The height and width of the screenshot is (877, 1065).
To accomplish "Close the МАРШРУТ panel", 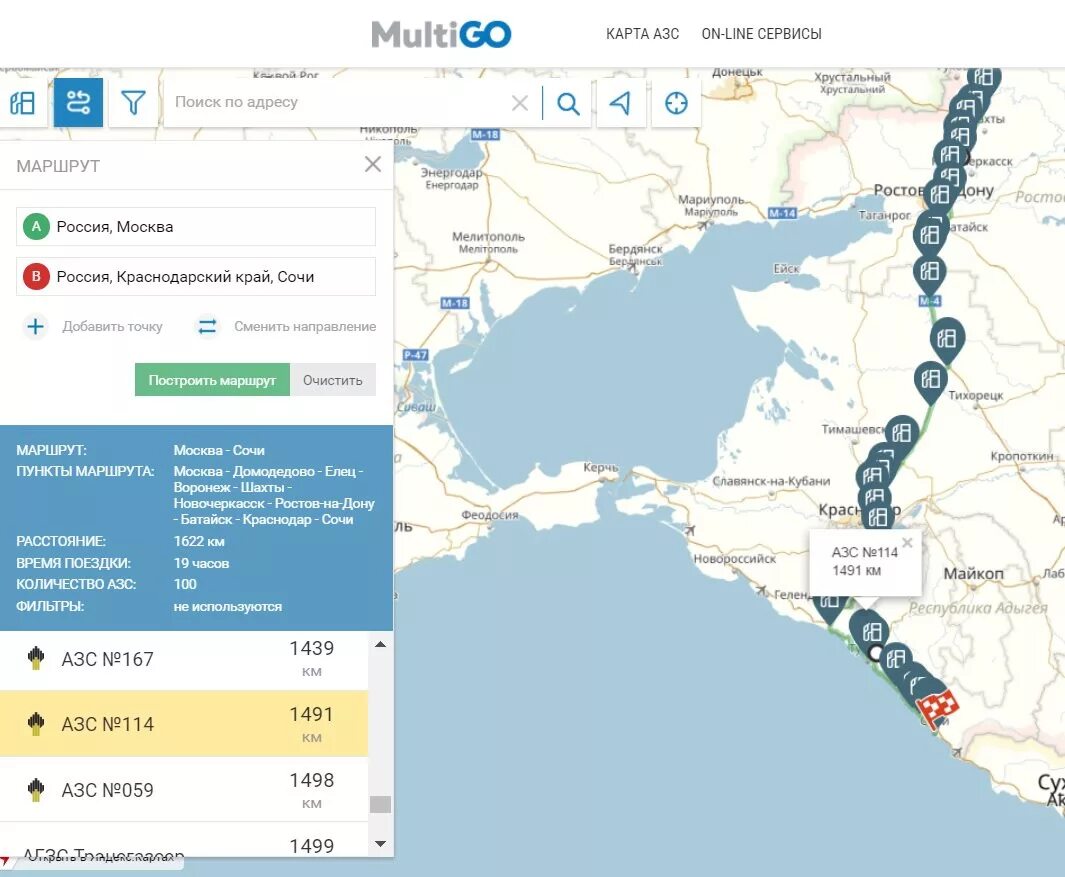I will pos(372,164).
